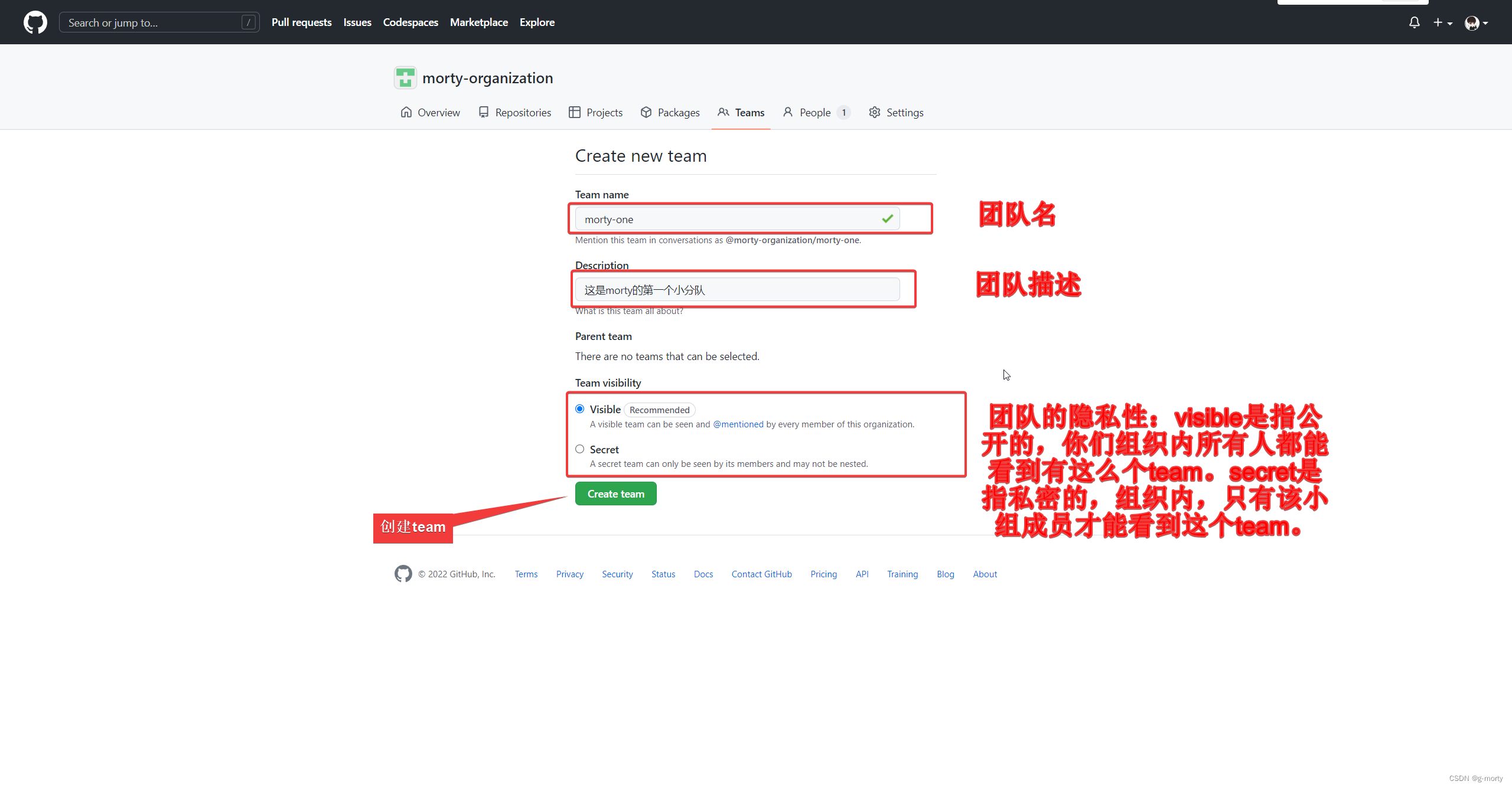Open the API footer link
The width and height of the screenshot is (1512, 788).
click(862, 574)
